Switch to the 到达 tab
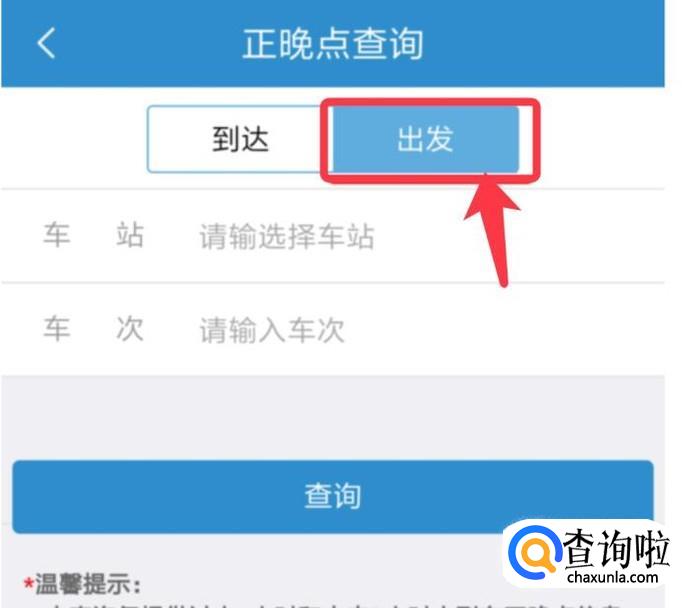The width and height of the screenshot is (682, 608). point(240,139)
